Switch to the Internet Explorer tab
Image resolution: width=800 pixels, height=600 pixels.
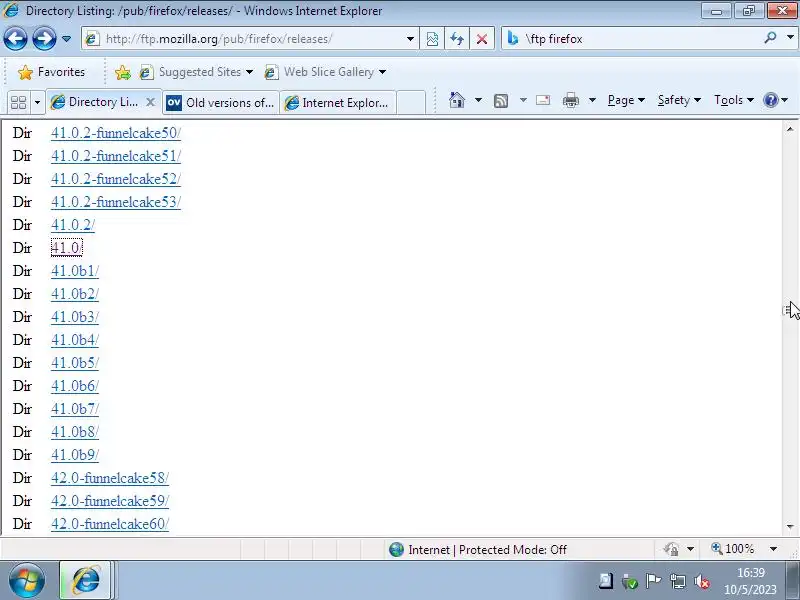(337, 103)
